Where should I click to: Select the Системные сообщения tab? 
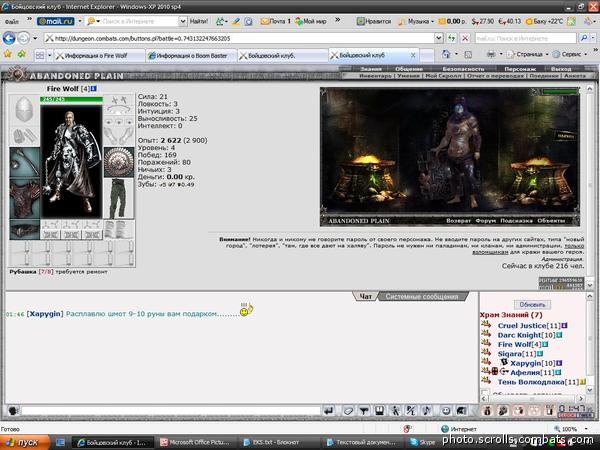click(x=422, y=297)
